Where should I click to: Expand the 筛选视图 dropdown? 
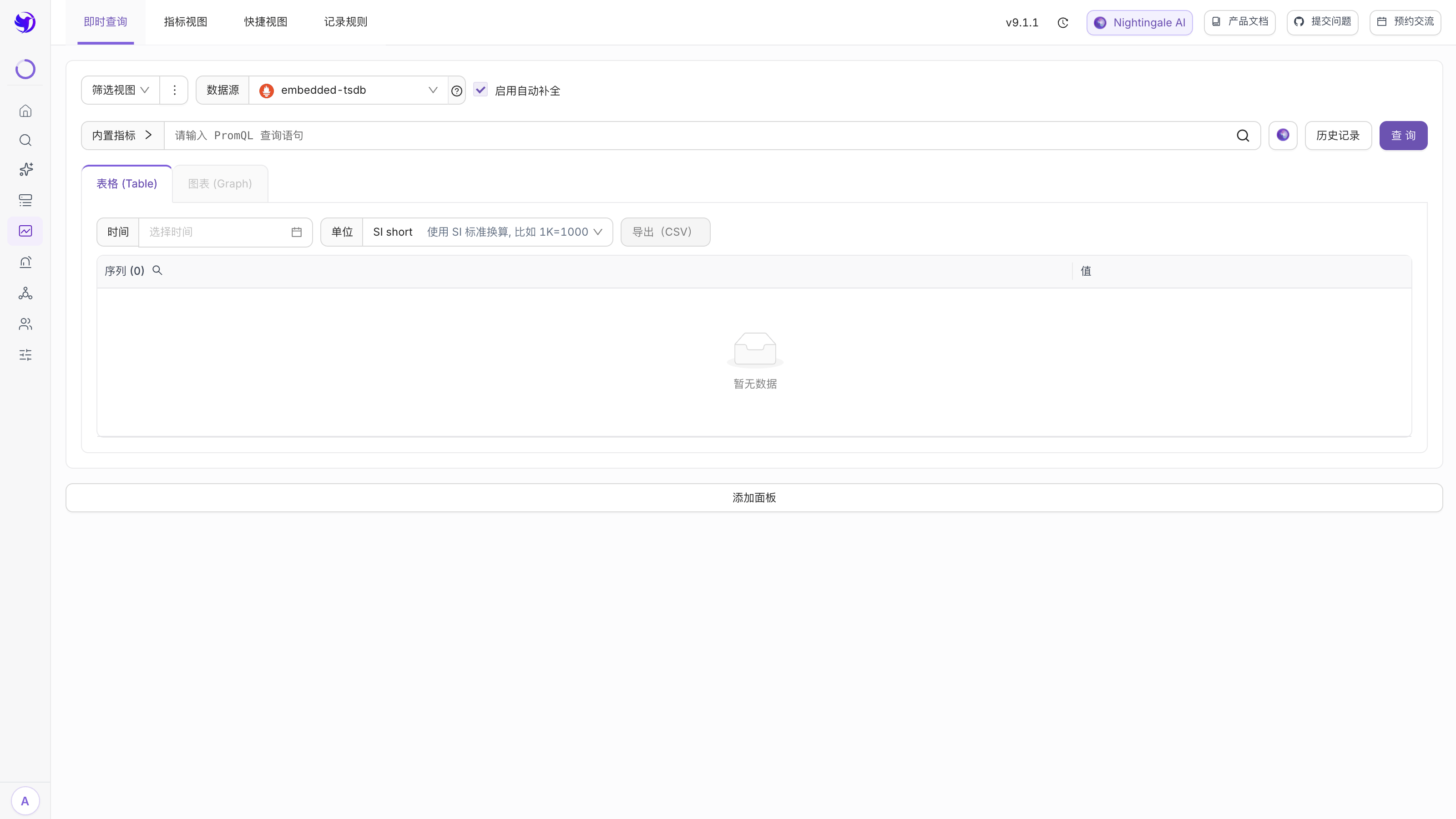(x=121, y=91)
